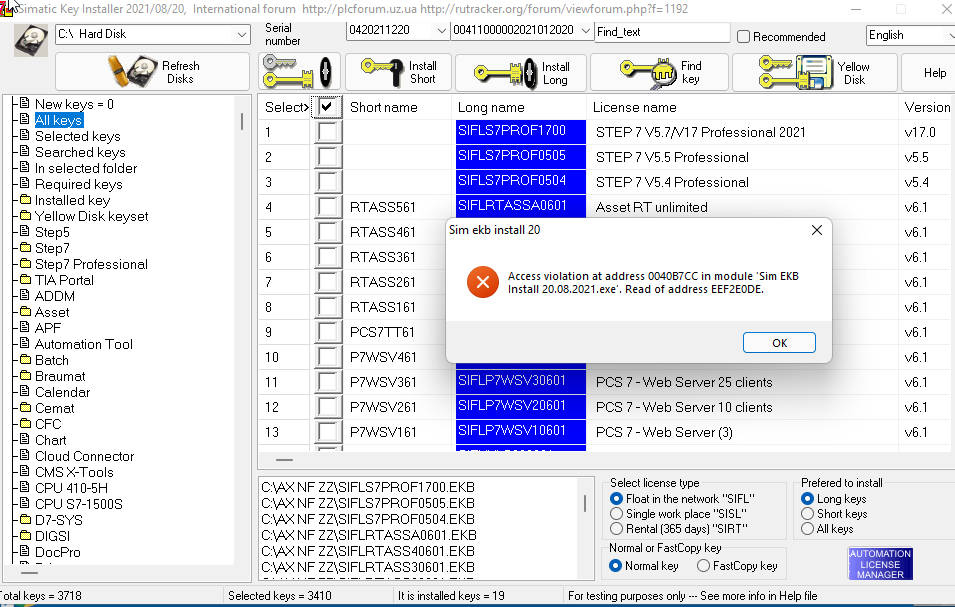Viewport: 955px width, 607px height.
Task: Click the Install Long key button
Action: click(521, 72)
